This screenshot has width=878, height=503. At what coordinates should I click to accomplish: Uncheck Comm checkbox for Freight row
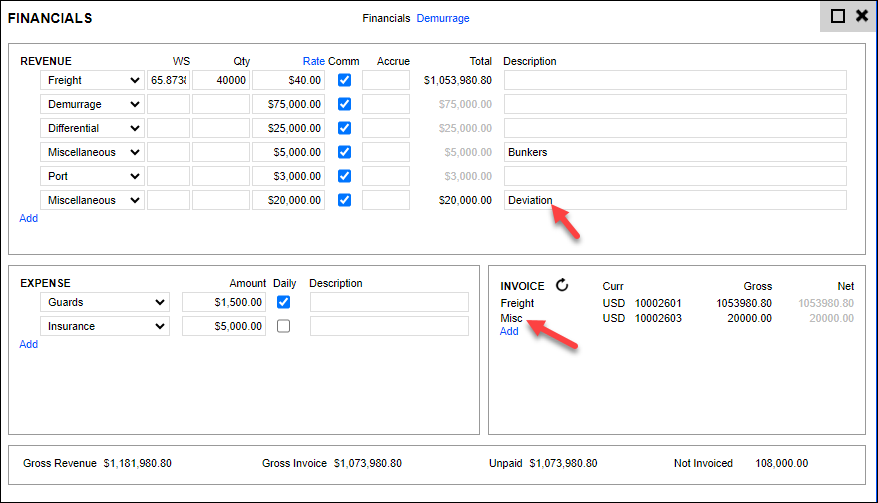[x=344, y=80]
